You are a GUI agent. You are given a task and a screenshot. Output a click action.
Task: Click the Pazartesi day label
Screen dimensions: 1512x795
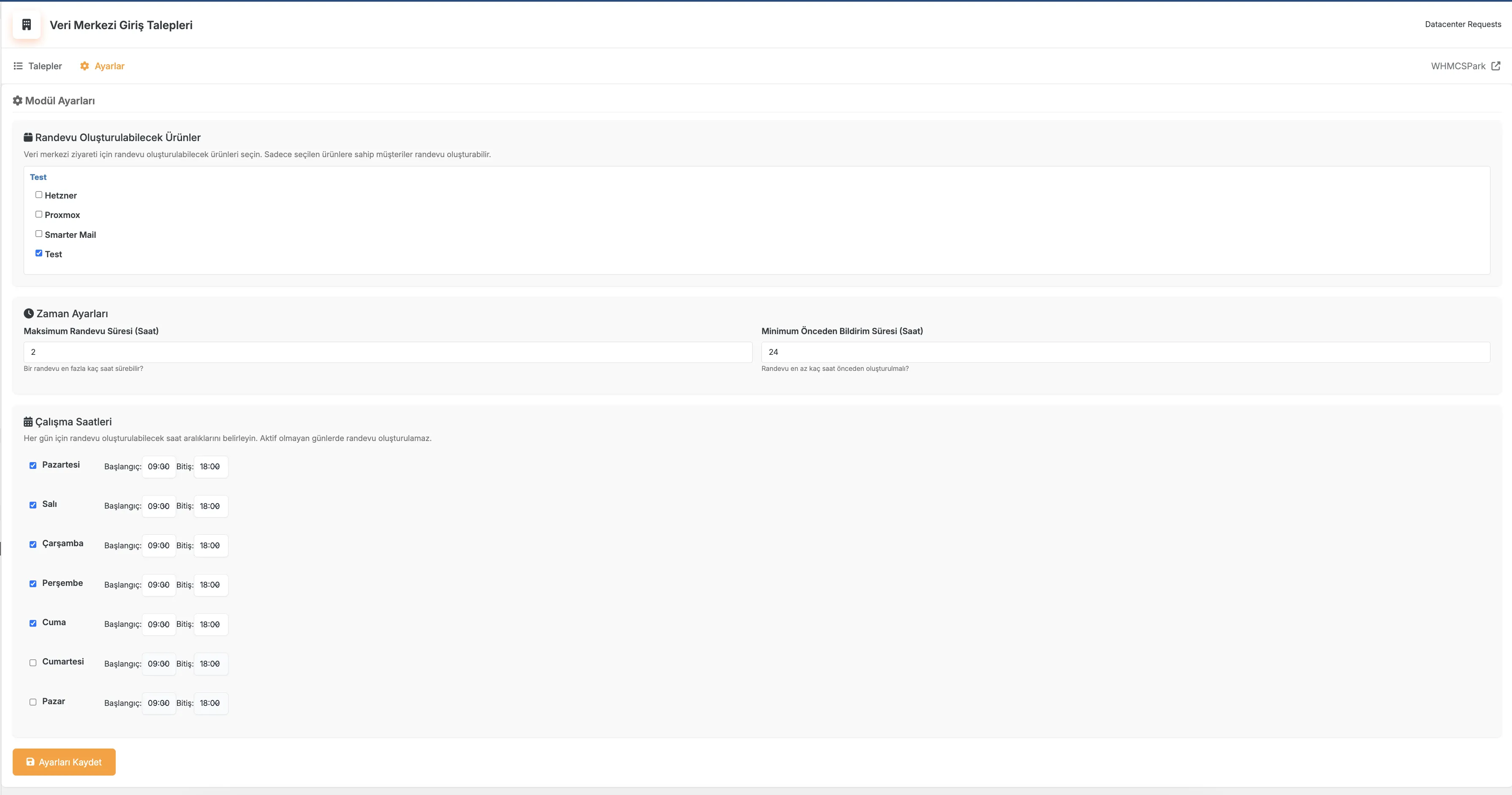click(x=61, y=464)
